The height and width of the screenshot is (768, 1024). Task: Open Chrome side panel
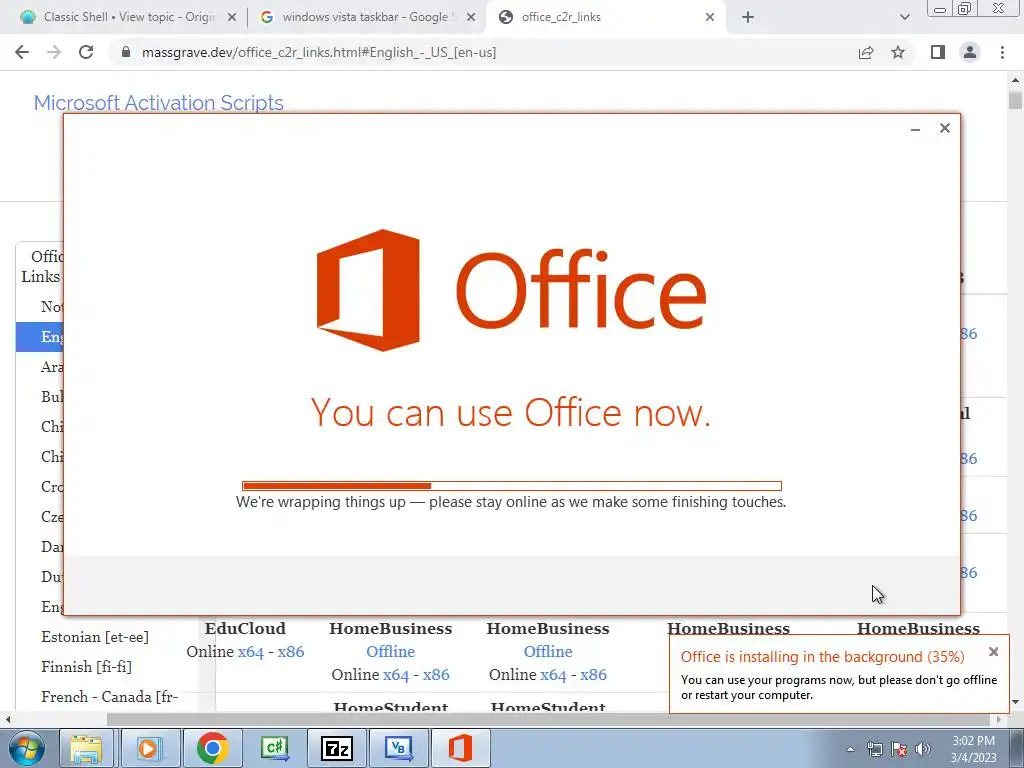point(938,52)
